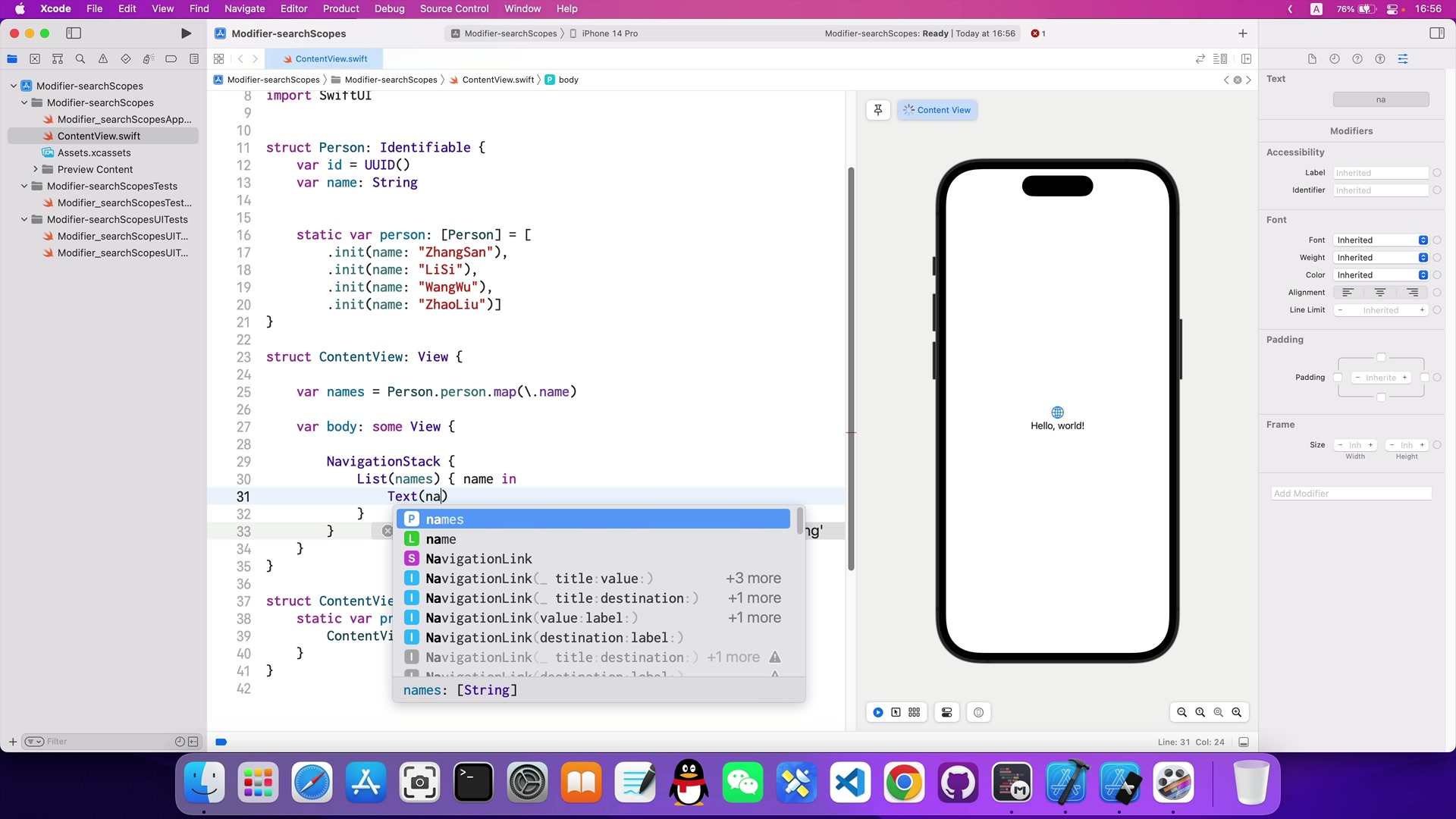Viewport: 1456px width, 819px height.
Task: Click the Content View preview button
Action: pyautogui.click(x=937, y=110)
